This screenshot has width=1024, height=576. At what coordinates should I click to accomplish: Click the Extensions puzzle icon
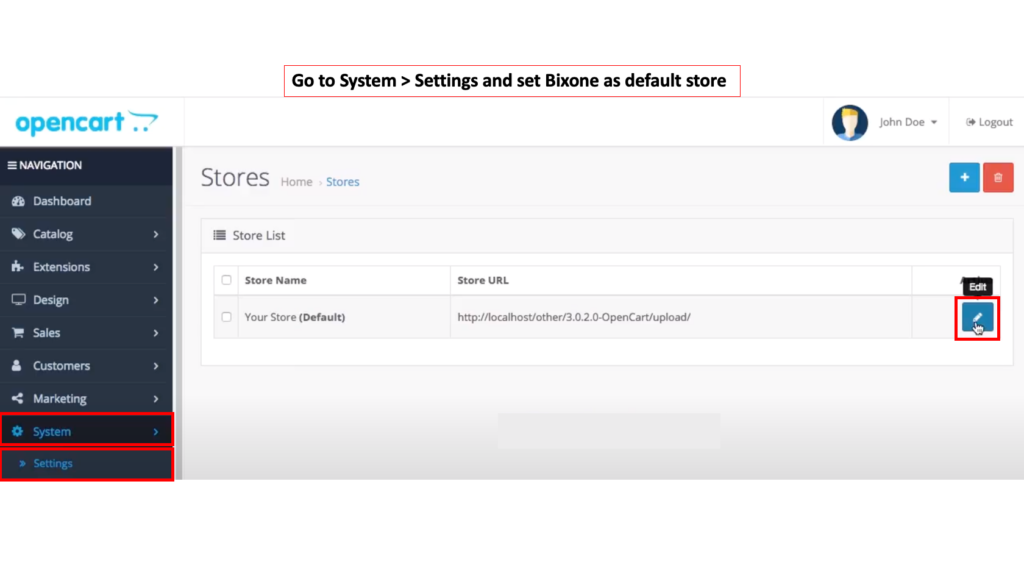(x=18, y=266)
